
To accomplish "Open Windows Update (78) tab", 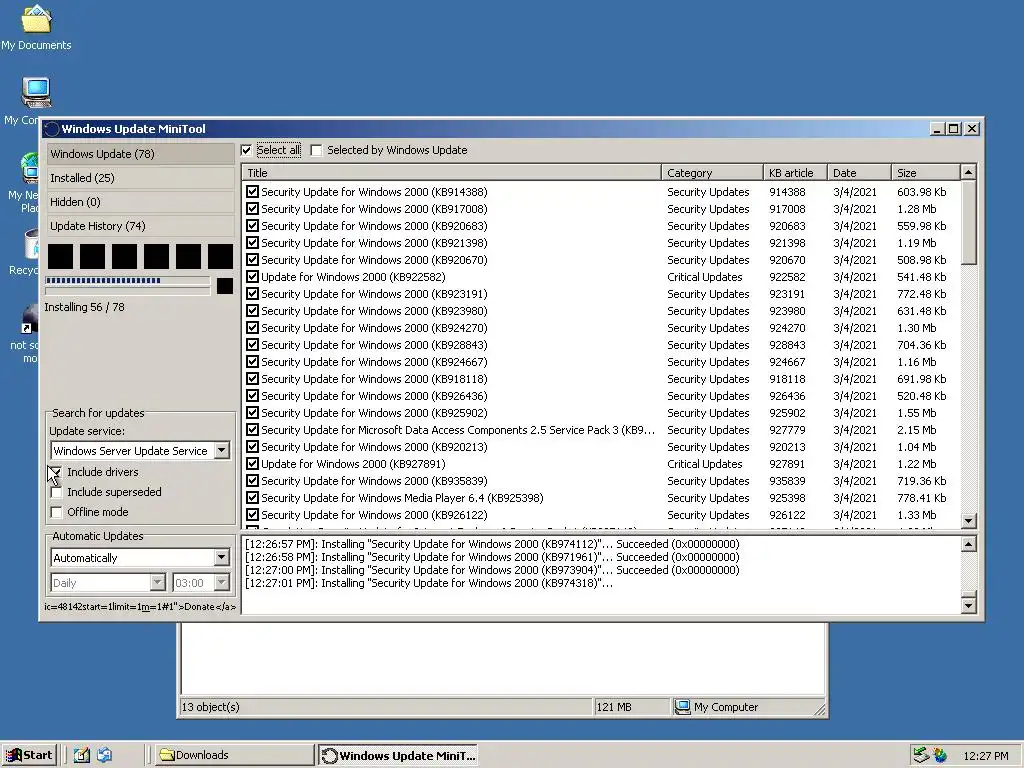I will pyautogui.click(x=140, y=154).
